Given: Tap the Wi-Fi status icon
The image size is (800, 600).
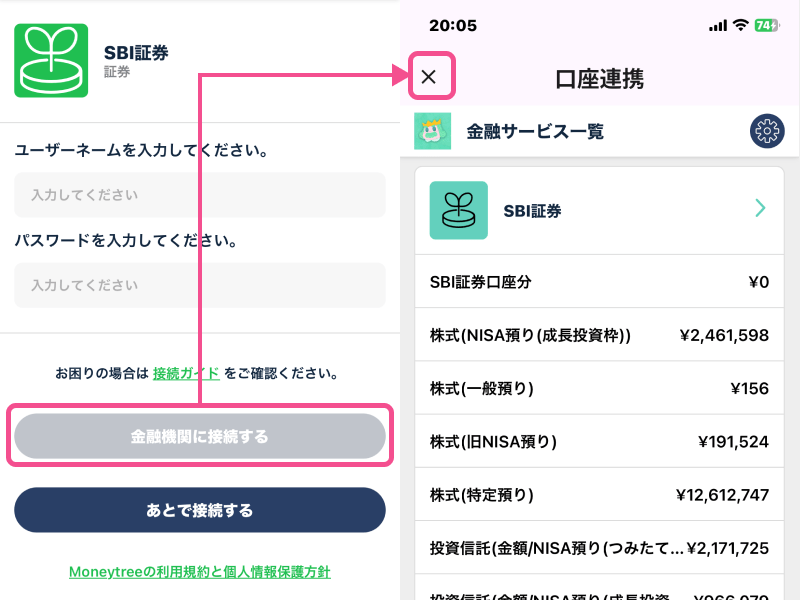Looking at the screenshot, I should pos(740,25).
